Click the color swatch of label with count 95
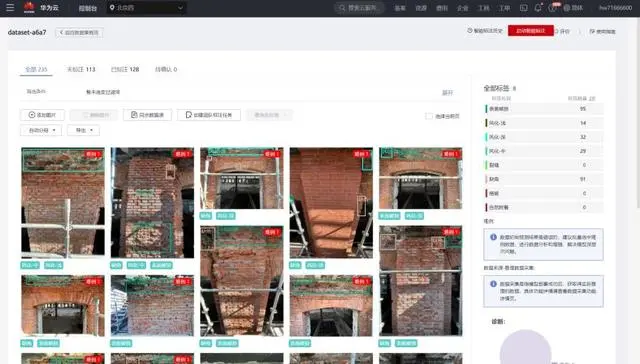Image resolution: width=640 pixels, height=364 pixels. click(x=486, y=109)
